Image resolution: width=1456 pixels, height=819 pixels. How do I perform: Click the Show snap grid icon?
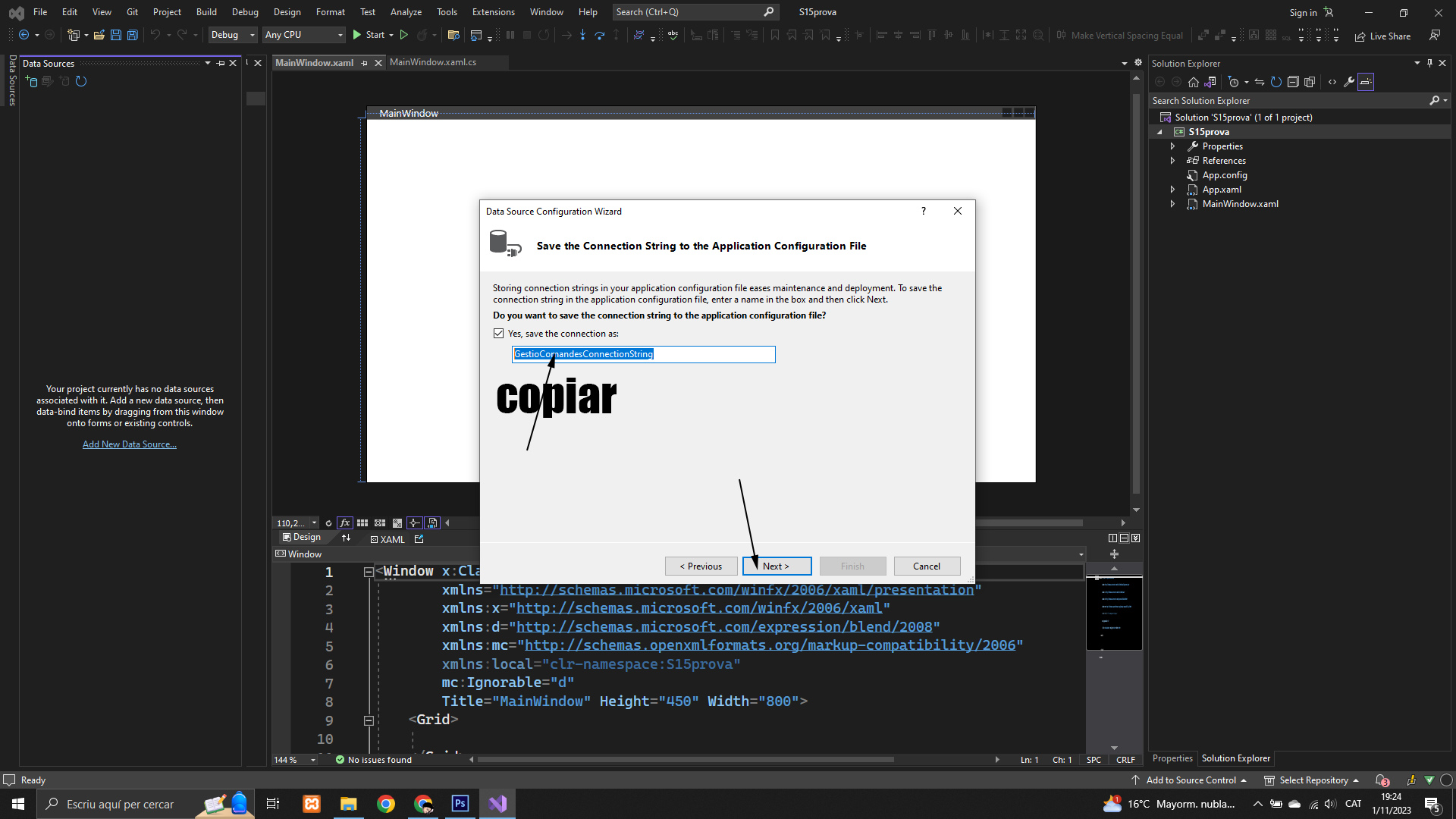pyautogui.click(x=362, y=523)
